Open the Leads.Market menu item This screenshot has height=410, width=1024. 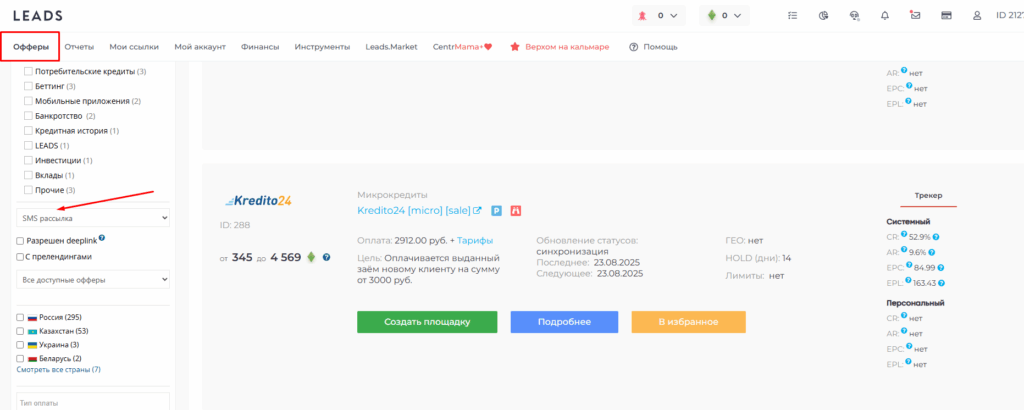391,47
